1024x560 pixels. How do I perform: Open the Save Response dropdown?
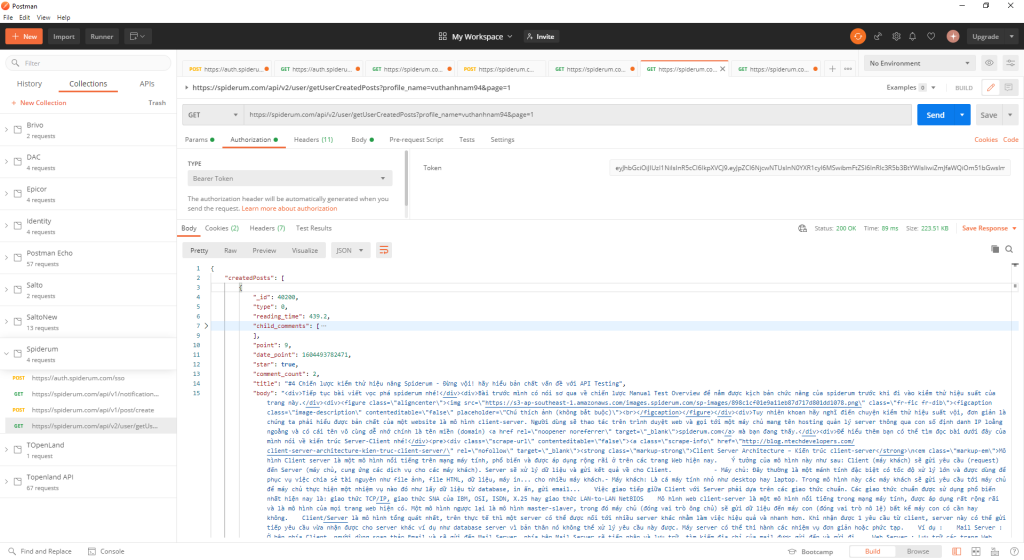989,228
